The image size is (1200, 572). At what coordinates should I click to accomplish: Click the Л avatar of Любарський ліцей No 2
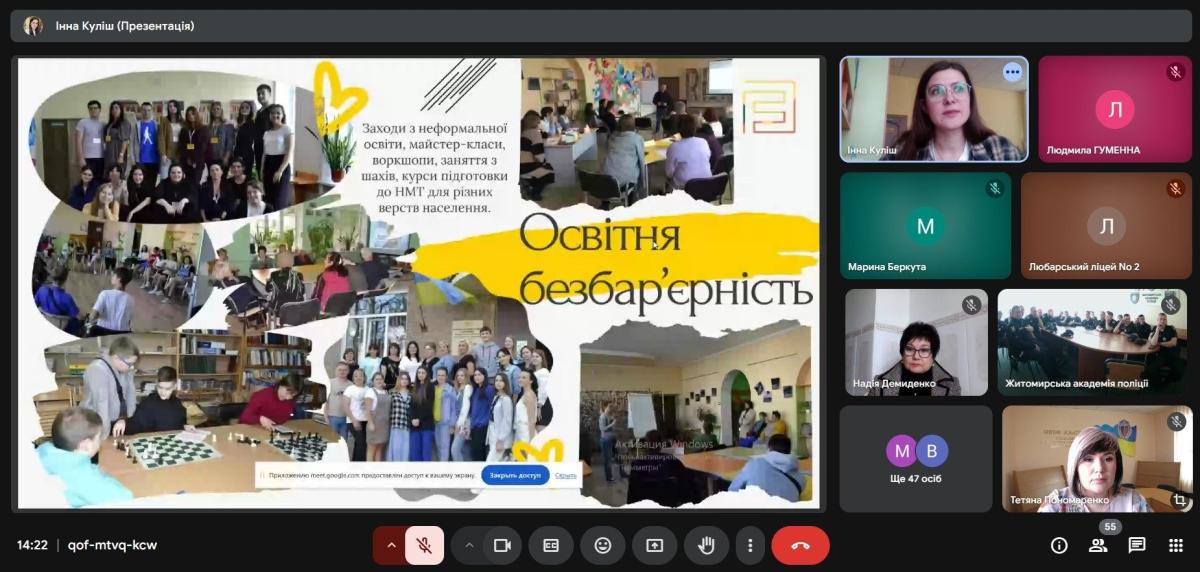coord(1106,226)
